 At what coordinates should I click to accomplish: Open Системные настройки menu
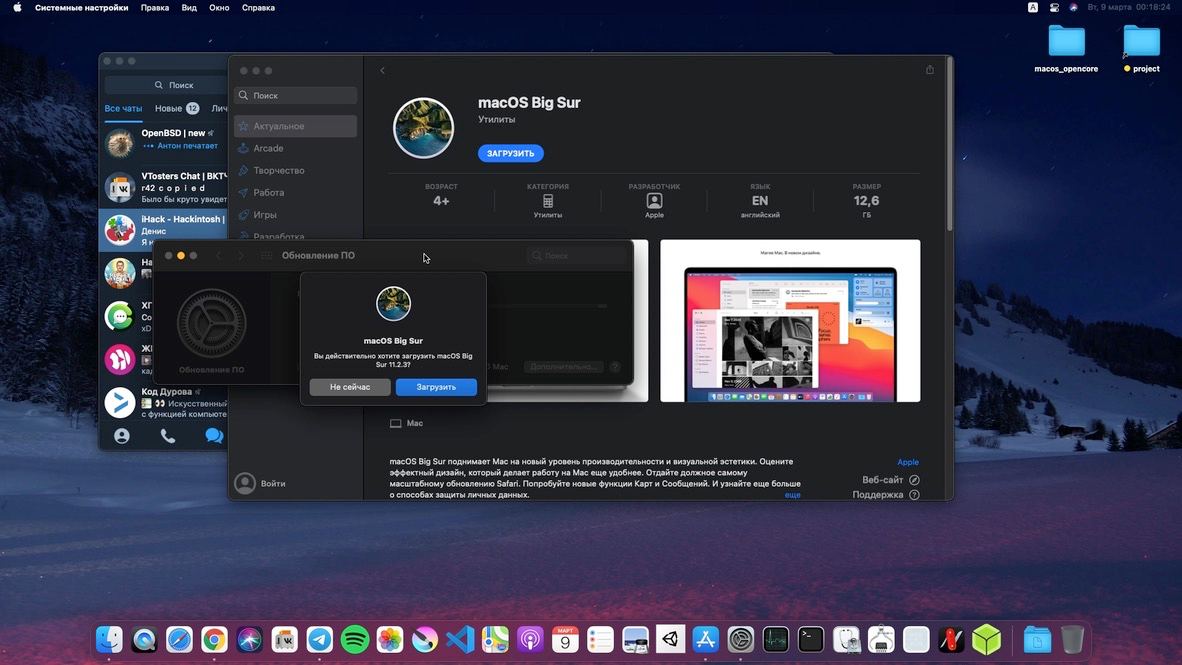81,8
